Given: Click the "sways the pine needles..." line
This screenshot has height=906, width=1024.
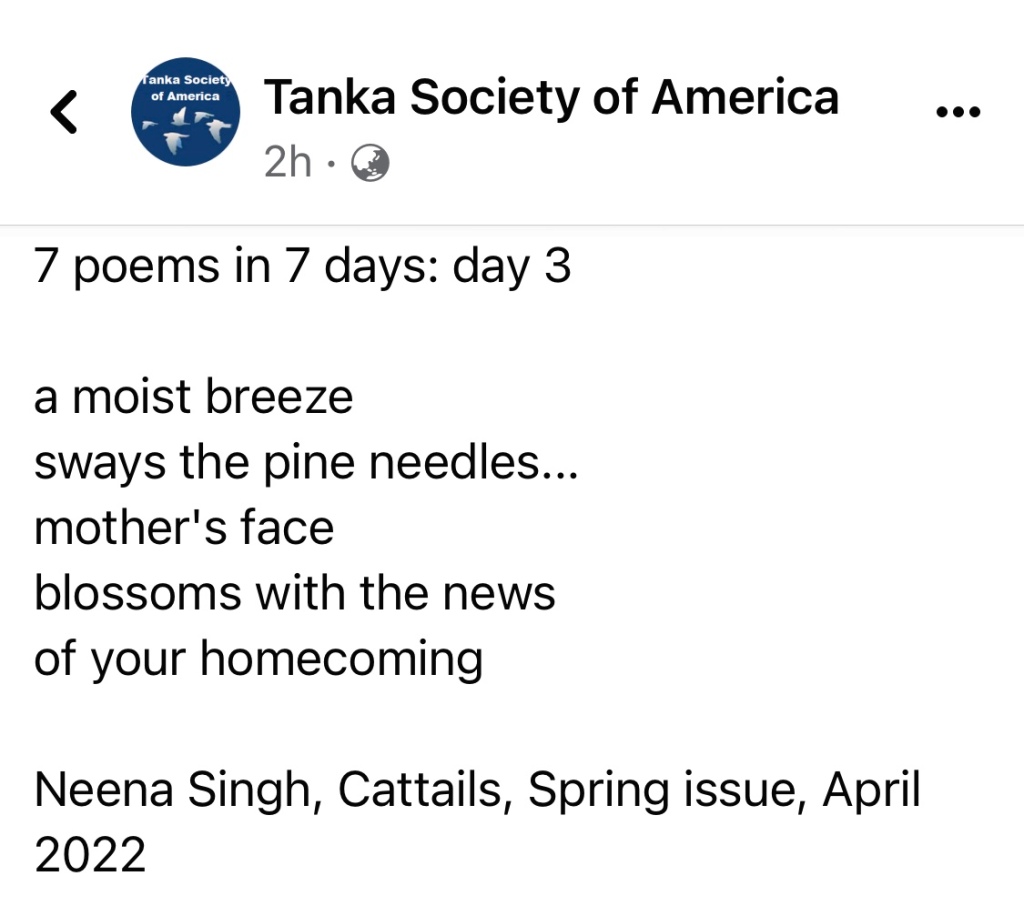Looking at the screenshot, I should [x=306, y=463].
